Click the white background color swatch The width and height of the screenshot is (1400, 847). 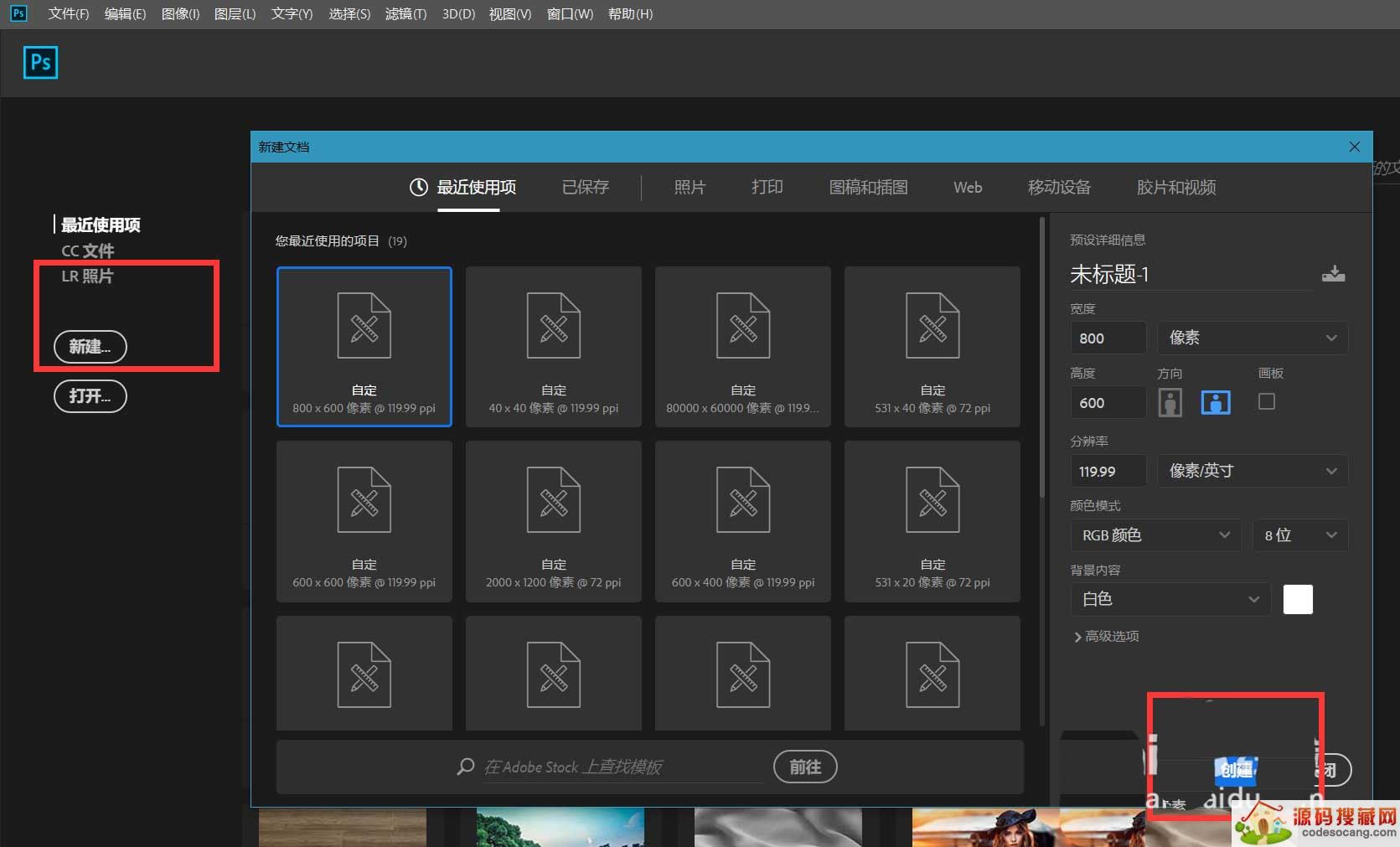1298,599
